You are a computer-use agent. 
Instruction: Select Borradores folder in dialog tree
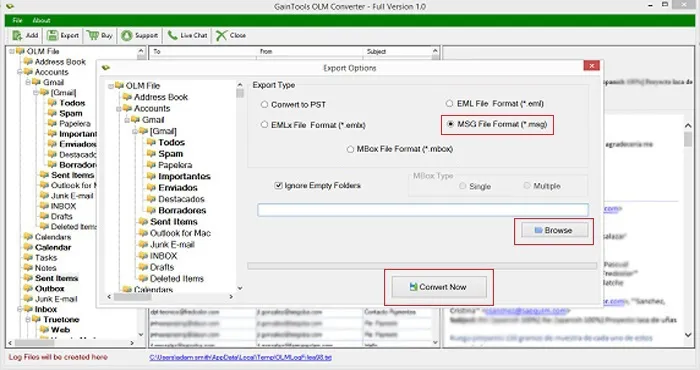coord(182,210)
